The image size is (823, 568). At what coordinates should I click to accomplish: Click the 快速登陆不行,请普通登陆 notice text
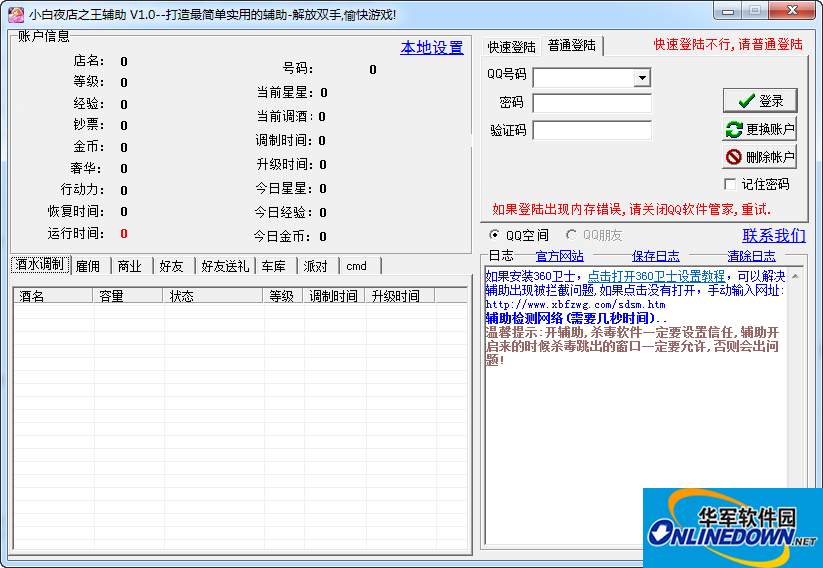point(728,45)
